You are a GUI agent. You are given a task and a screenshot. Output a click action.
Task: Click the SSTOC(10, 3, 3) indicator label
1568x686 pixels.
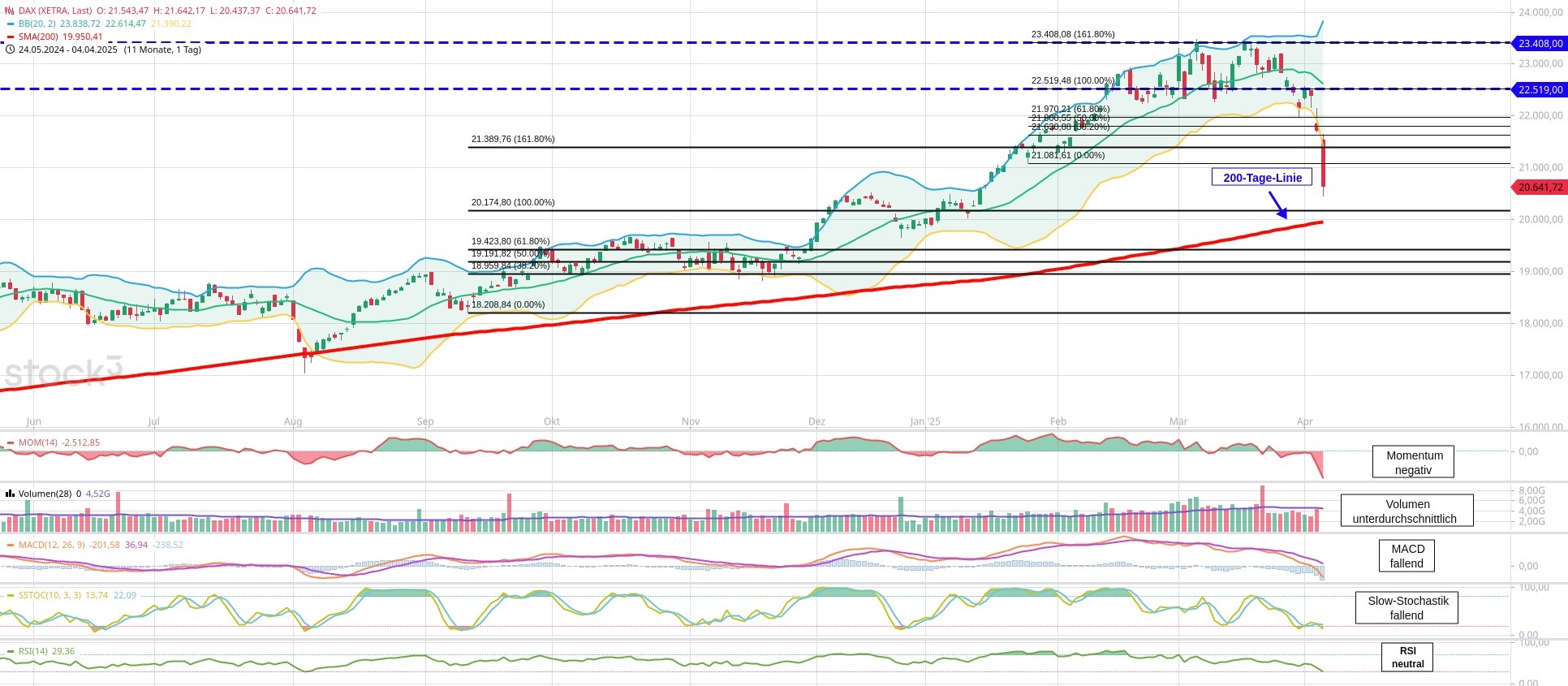point(50,595)
